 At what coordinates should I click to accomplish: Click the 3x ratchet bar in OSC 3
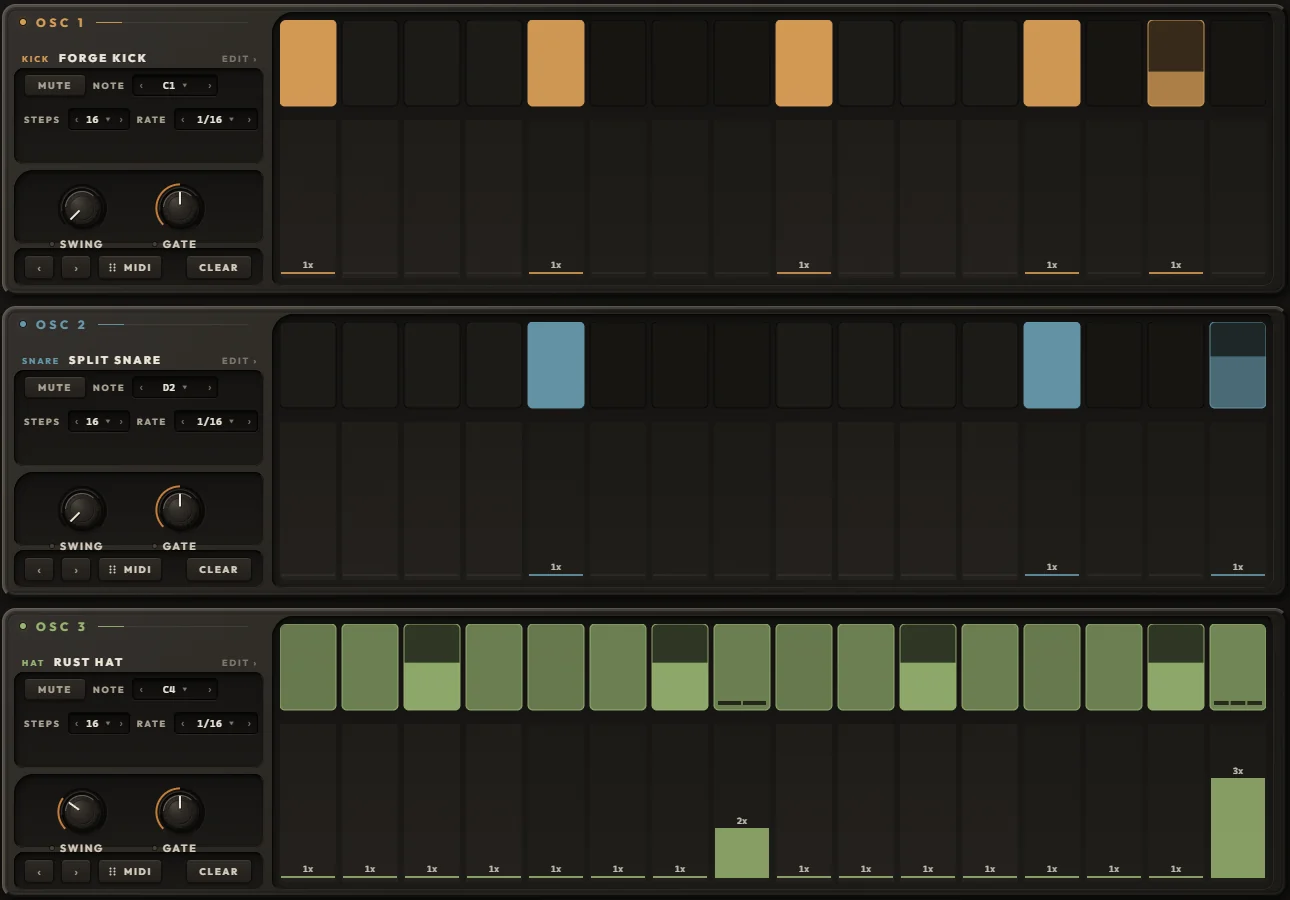1238,828
